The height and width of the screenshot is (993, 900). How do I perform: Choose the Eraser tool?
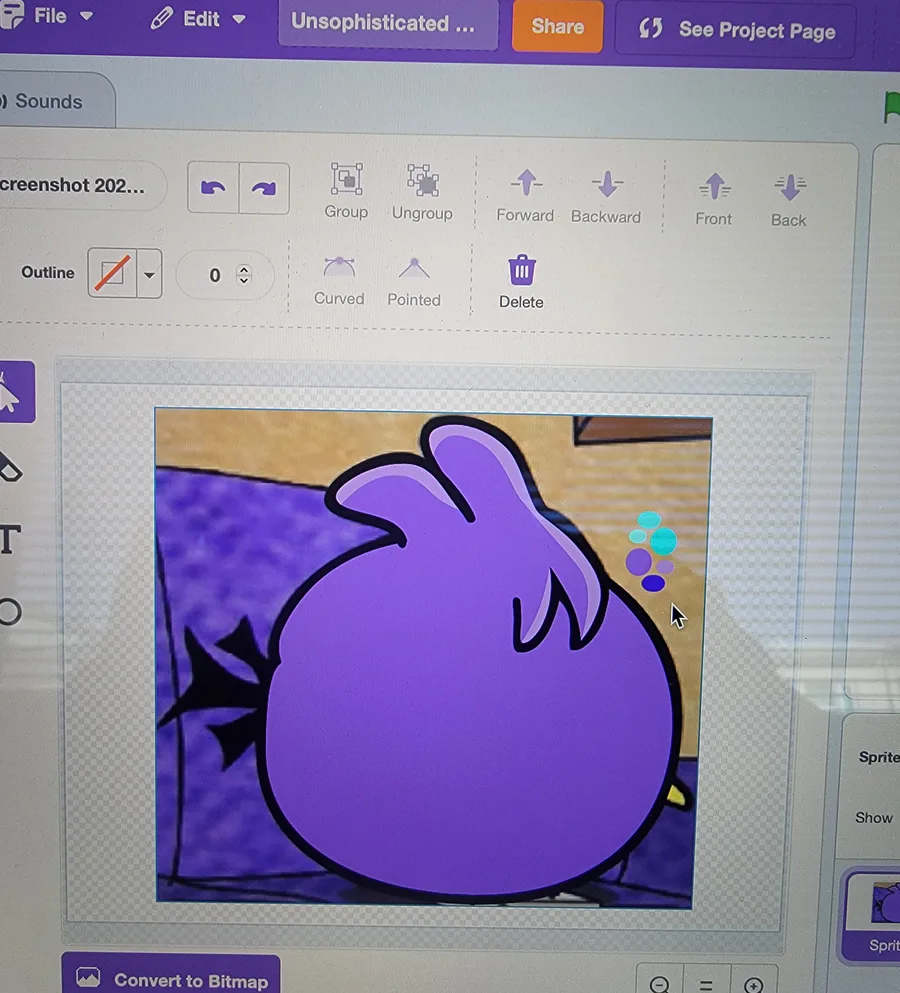tap(9, 467)
